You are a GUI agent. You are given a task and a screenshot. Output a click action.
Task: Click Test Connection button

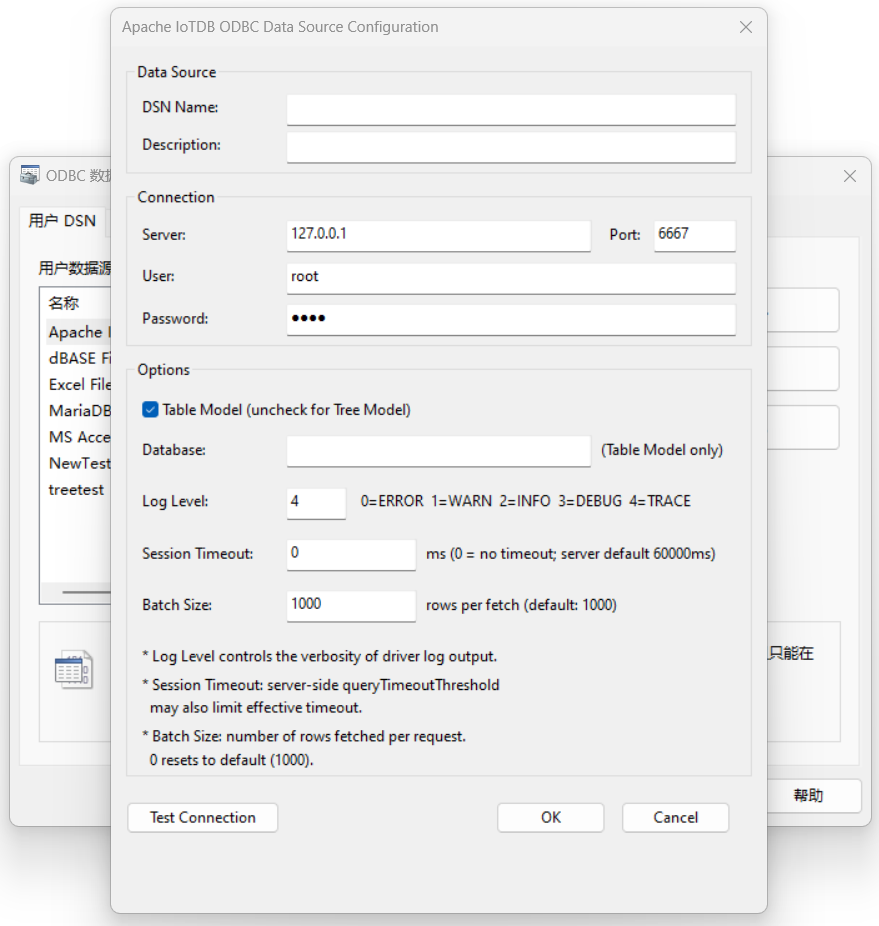pos(203,817)
